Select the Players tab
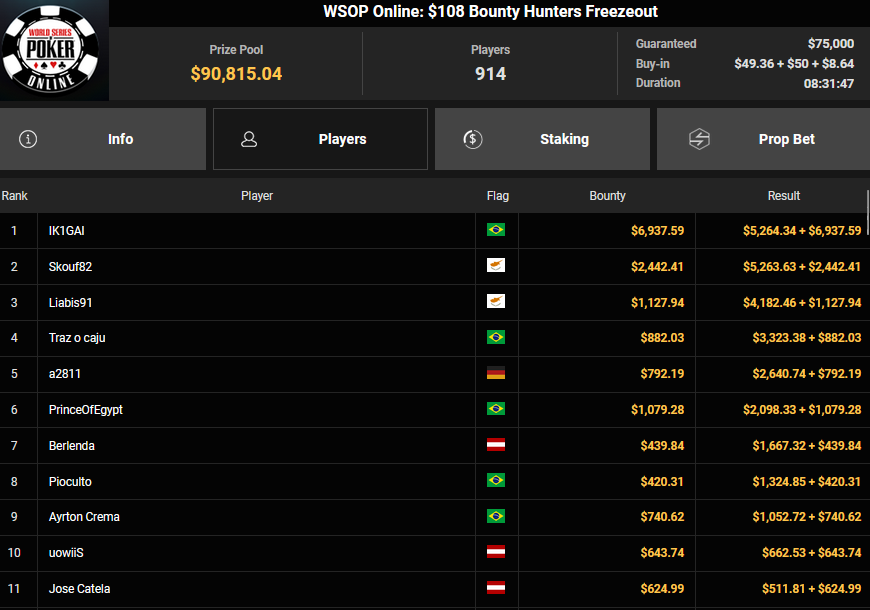 (320, 139)
